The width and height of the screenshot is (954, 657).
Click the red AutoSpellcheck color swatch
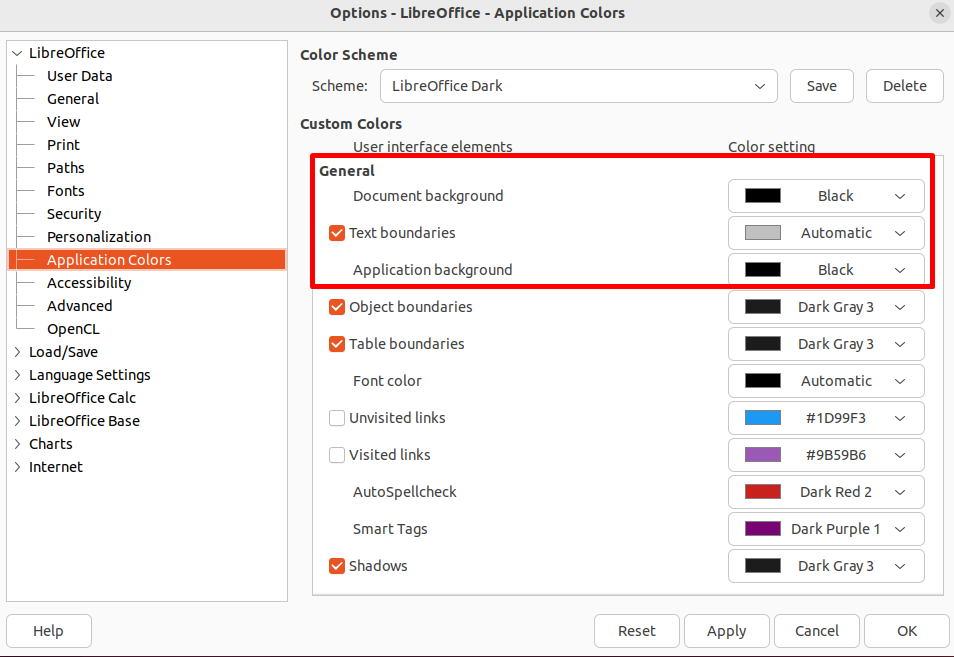(x=762, y=492)
